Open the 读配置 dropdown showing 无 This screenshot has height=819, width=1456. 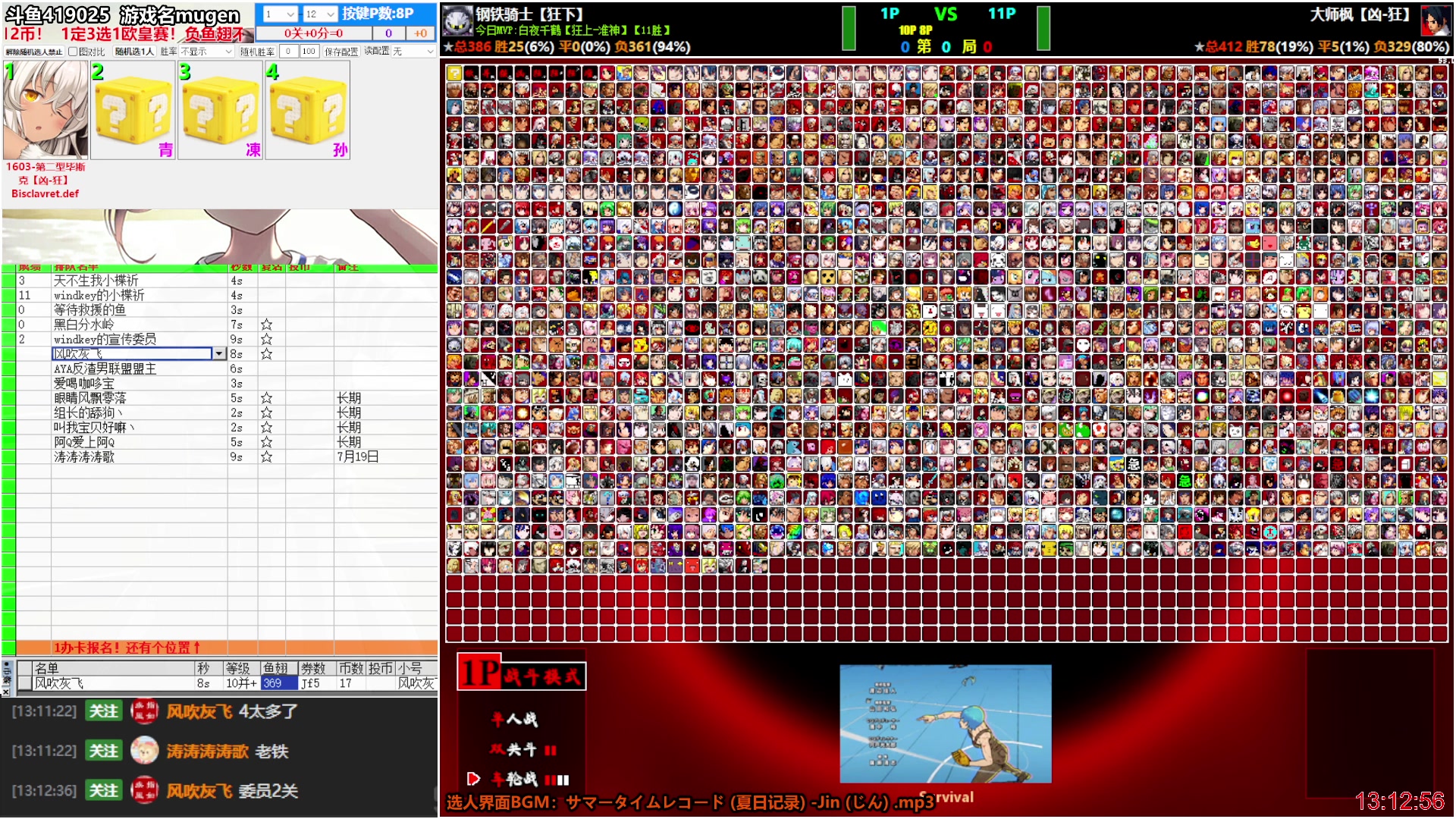click(x=413, y=52)
